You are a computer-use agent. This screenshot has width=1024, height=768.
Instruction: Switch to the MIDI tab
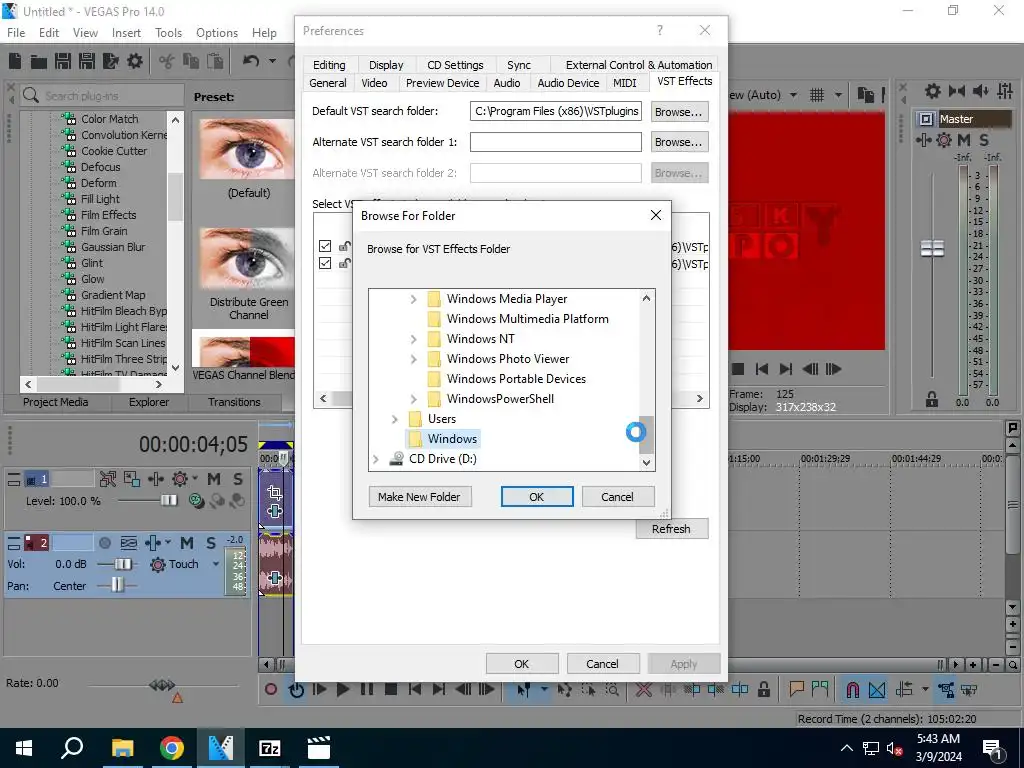pos(624,83)
